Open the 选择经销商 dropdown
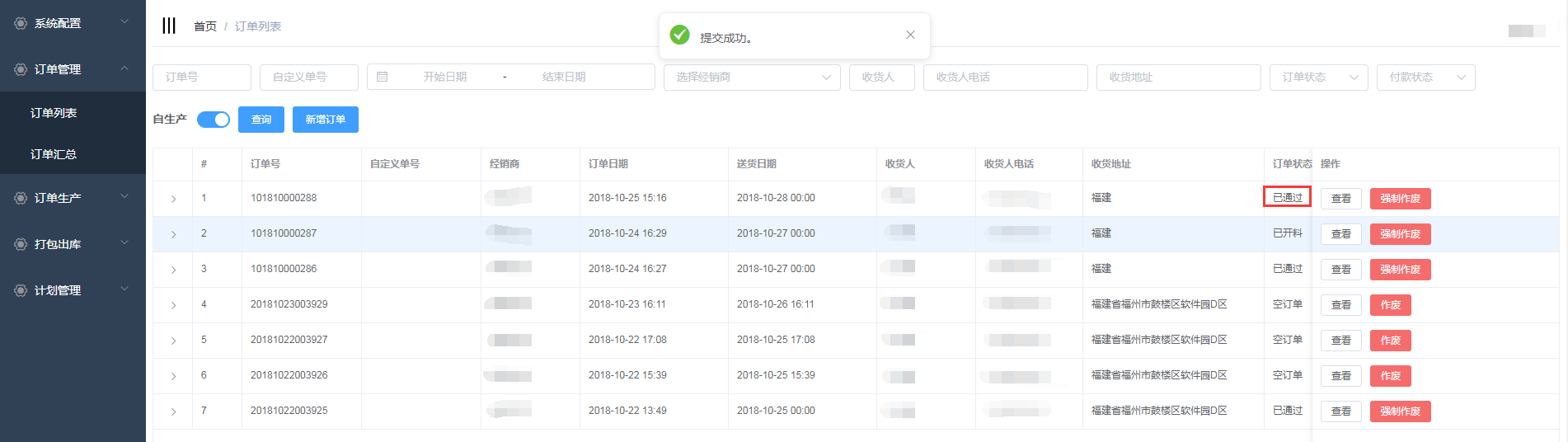1568x442 pixels. pyautogui.click(x=751, y=77)
